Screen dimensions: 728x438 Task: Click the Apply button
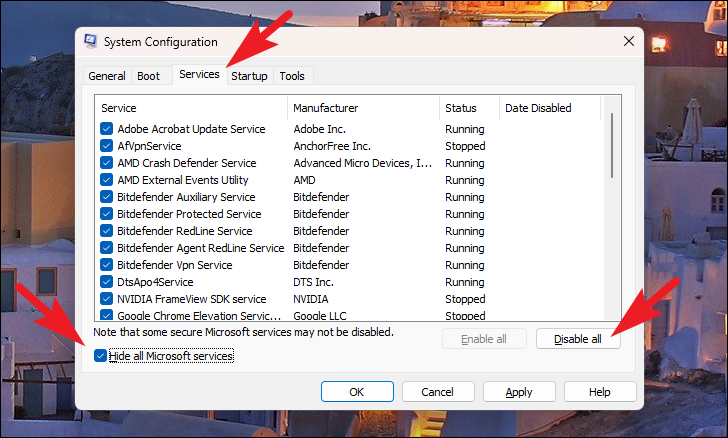pyautogui.click(x=519, y=392)
